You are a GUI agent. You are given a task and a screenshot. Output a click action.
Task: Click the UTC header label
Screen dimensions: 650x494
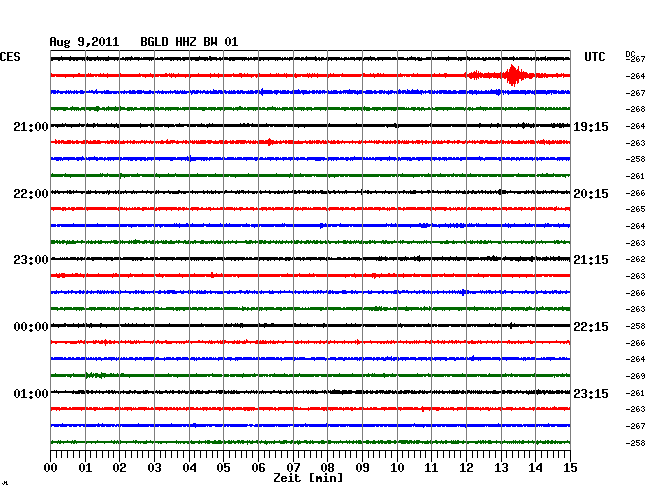click(594, 57)
